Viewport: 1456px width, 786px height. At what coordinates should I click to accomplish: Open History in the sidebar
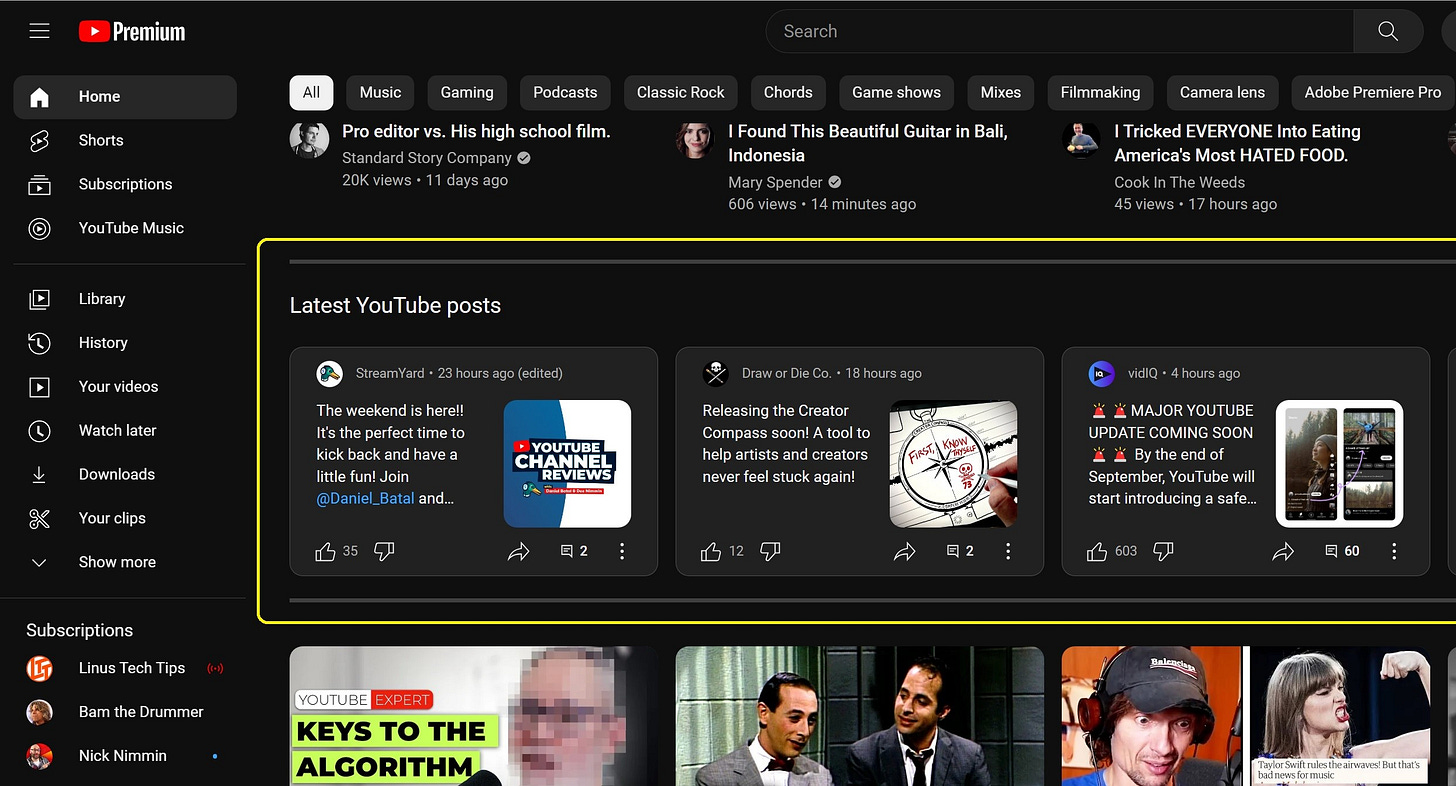[x=125, y=343]
